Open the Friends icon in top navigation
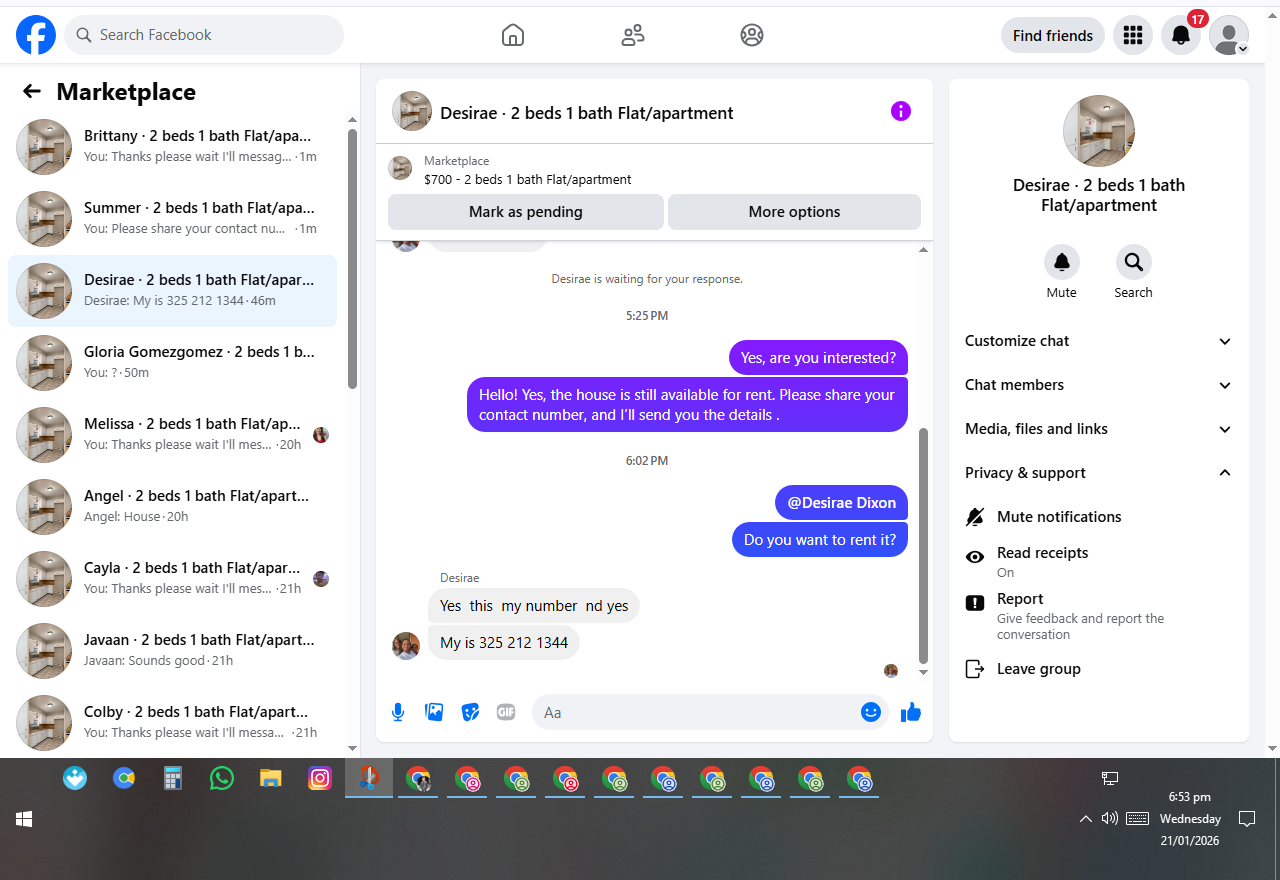This screenshot has width=1280, height=880. (x=633, y=35)
